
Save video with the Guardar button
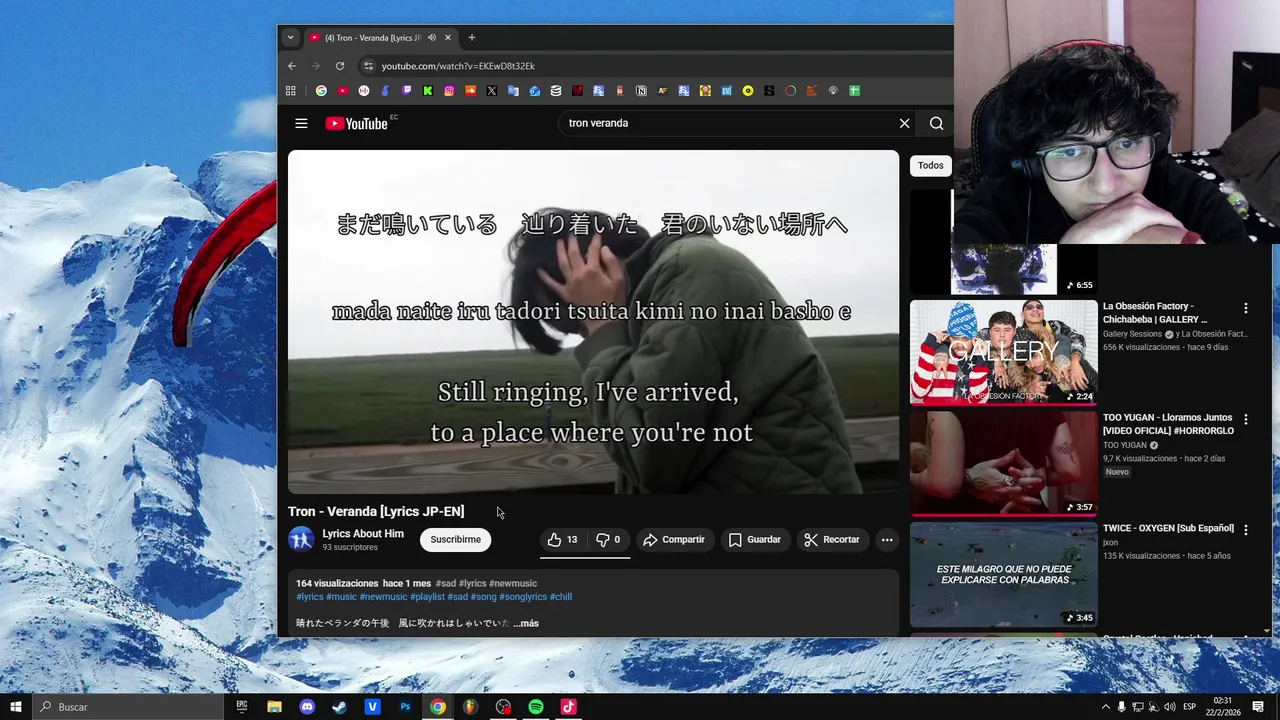coord(755,540)
